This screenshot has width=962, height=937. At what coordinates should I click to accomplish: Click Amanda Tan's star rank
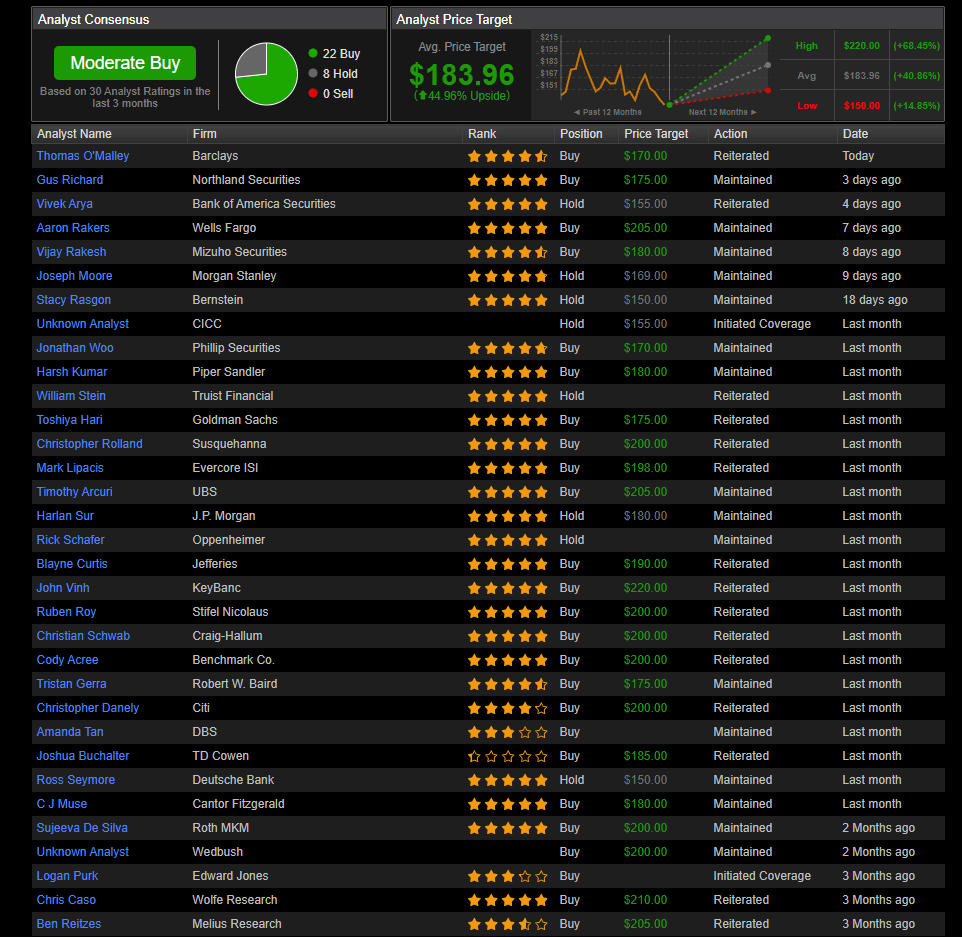pyautogui.click(x=507, y=732)
